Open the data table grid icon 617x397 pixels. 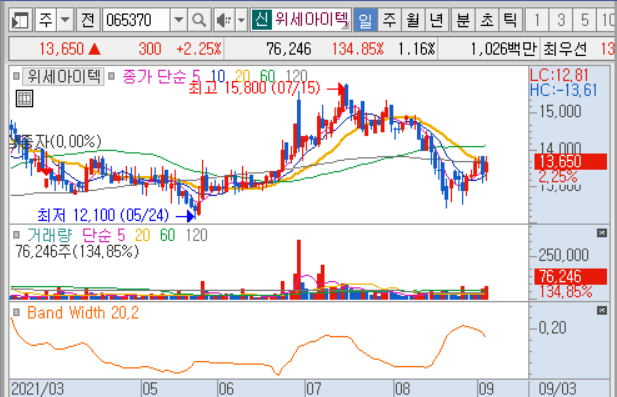[x=24, y=98]
